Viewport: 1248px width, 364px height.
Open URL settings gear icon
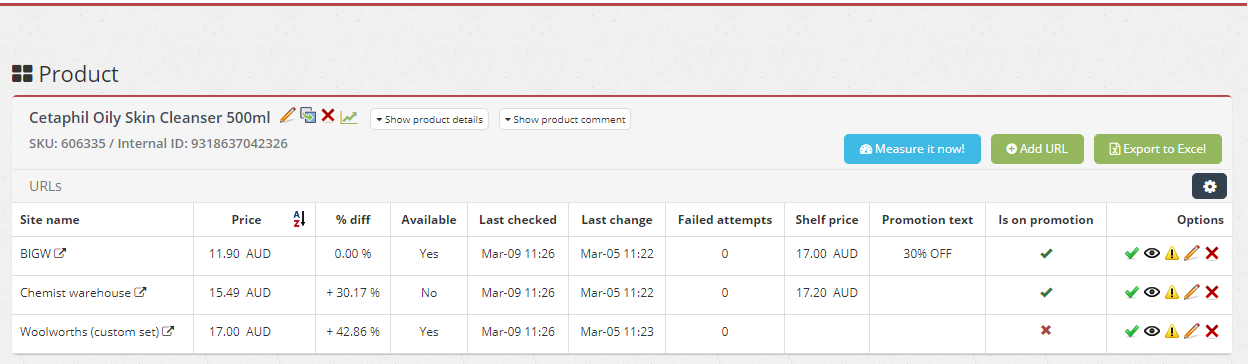coord(1209,186)
